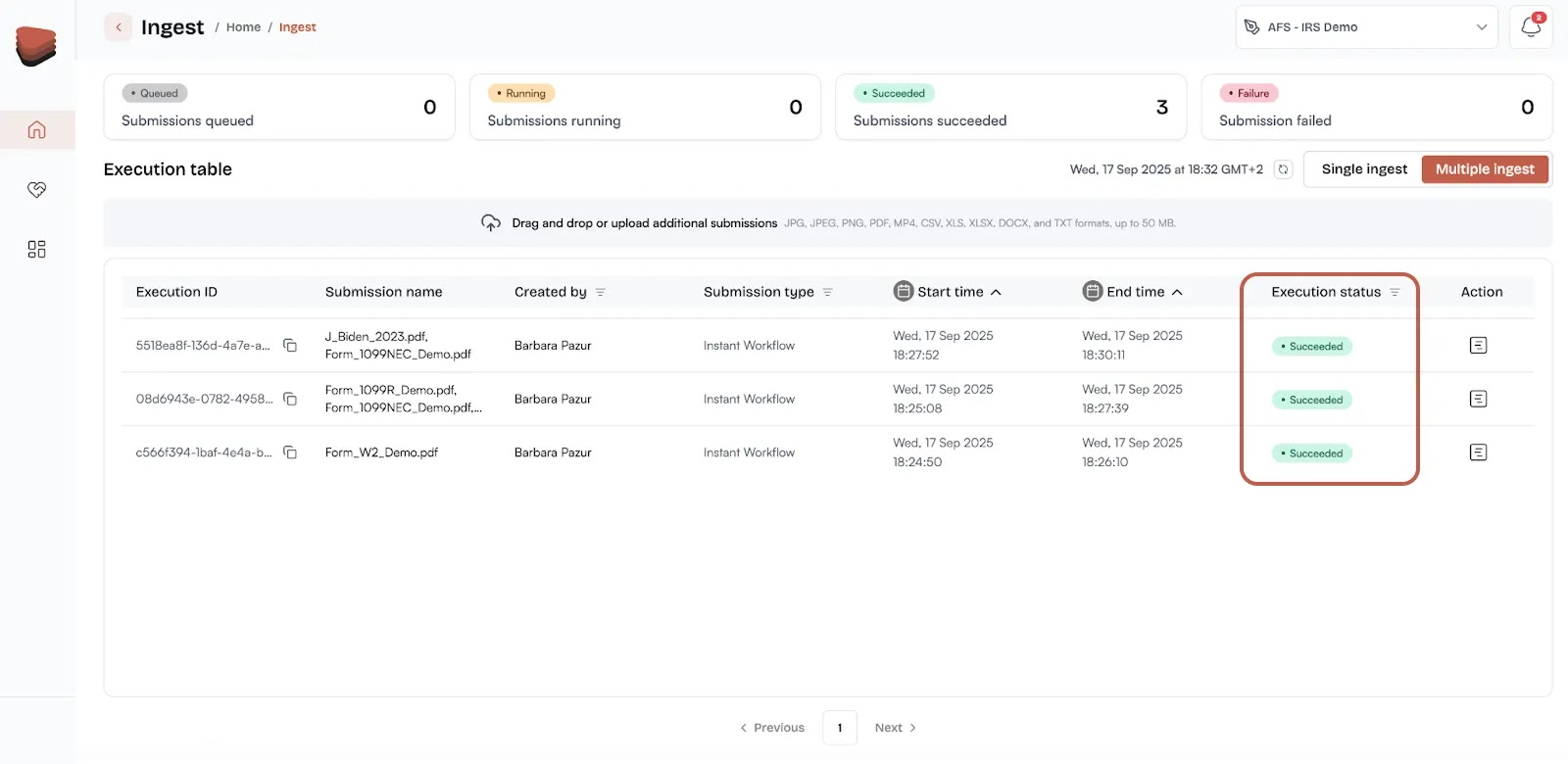Open the Submissions queued card
The width and height of the screenshot is (1568, 764).
point(279,108)
